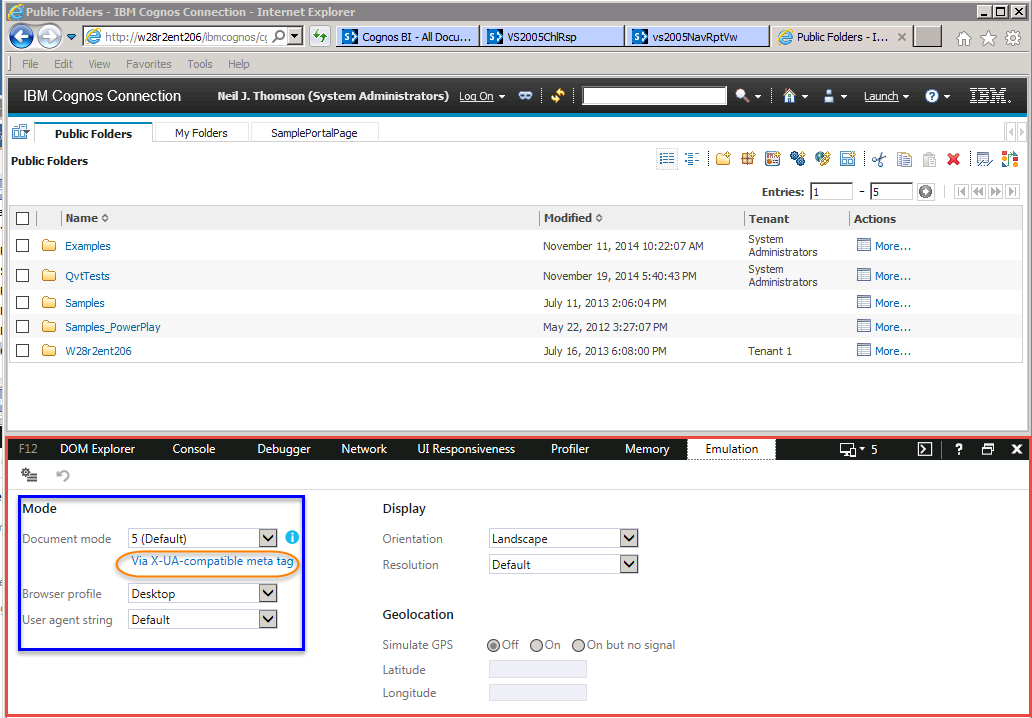Click the My Area person icon
1032x718 pixels.
pyautogui.click(x=829, y=96)
